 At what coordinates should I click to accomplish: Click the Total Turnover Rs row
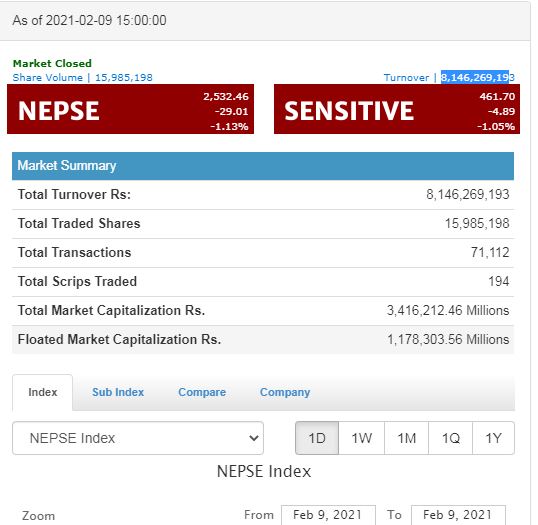[263, 195]
